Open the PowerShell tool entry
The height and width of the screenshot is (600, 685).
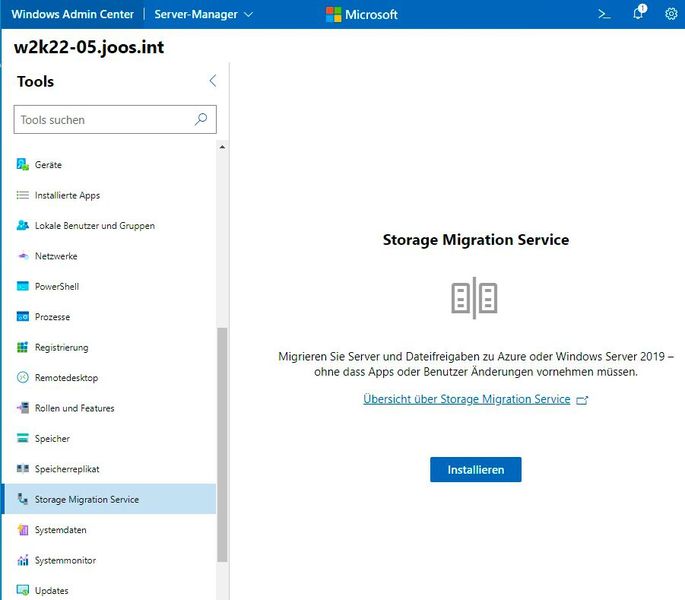(109, 286)
